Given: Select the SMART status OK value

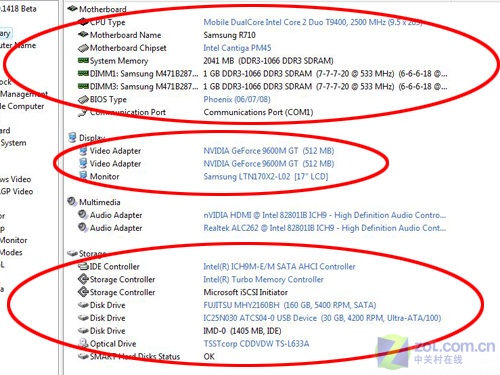Looking at the screenshot, I should (x=209, y=357).
